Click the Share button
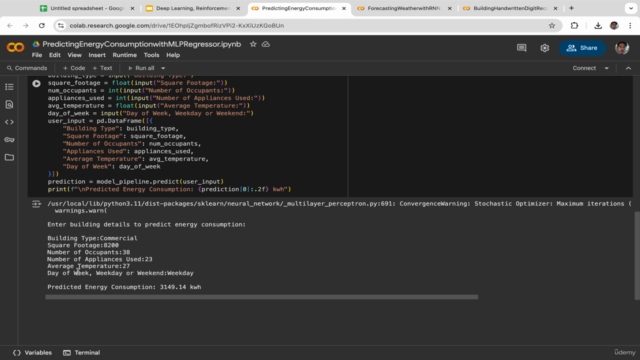This screenshot has width=640, height=360. pyautogui.click(x=582, y=48)
